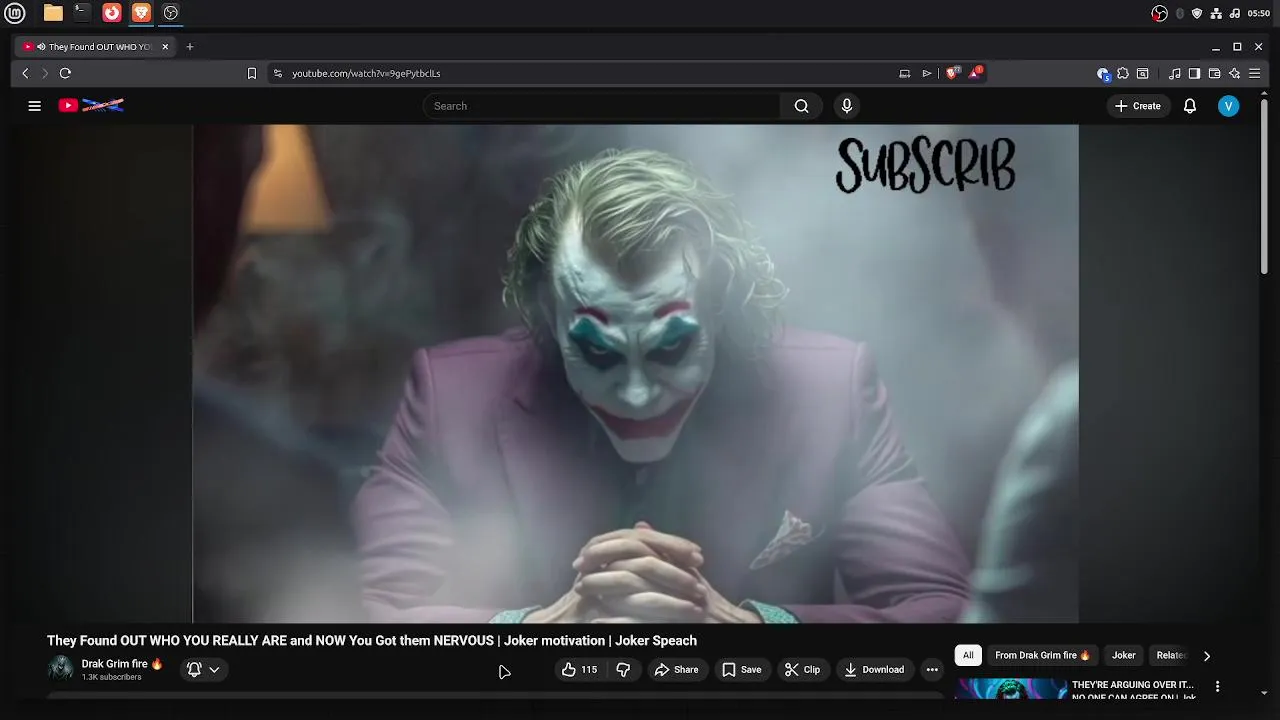Screen dimensions: 1280x720
Task: Open YouTube guide hamburger menu
Action: (x=35, y=106)
